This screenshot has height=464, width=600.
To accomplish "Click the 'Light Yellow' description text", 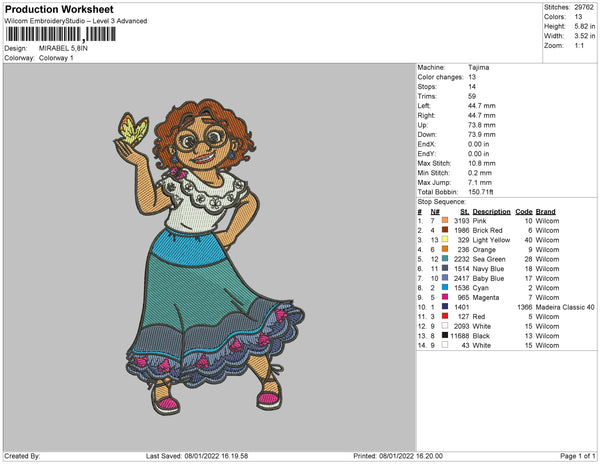I will tap(491, 240).
